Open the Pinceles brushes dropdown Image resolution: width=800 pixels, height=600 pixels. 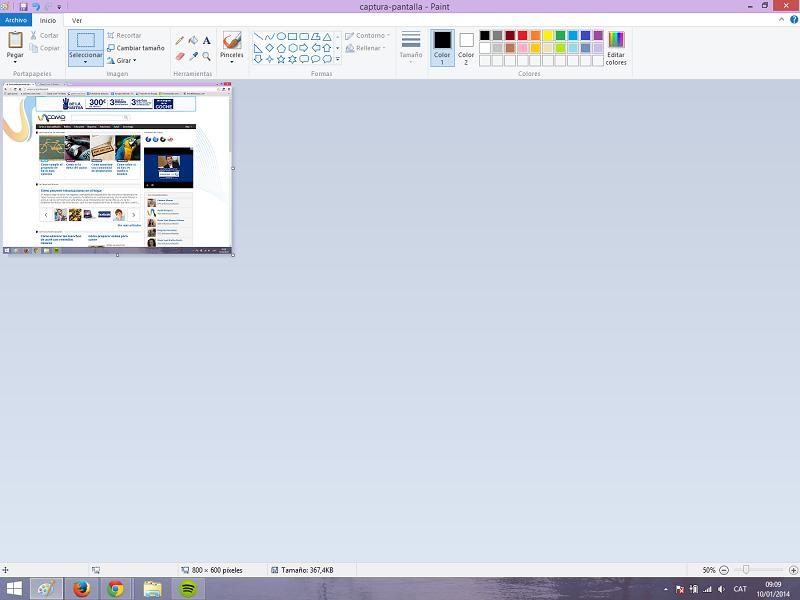pyautogui.click(x=232, y=63)
